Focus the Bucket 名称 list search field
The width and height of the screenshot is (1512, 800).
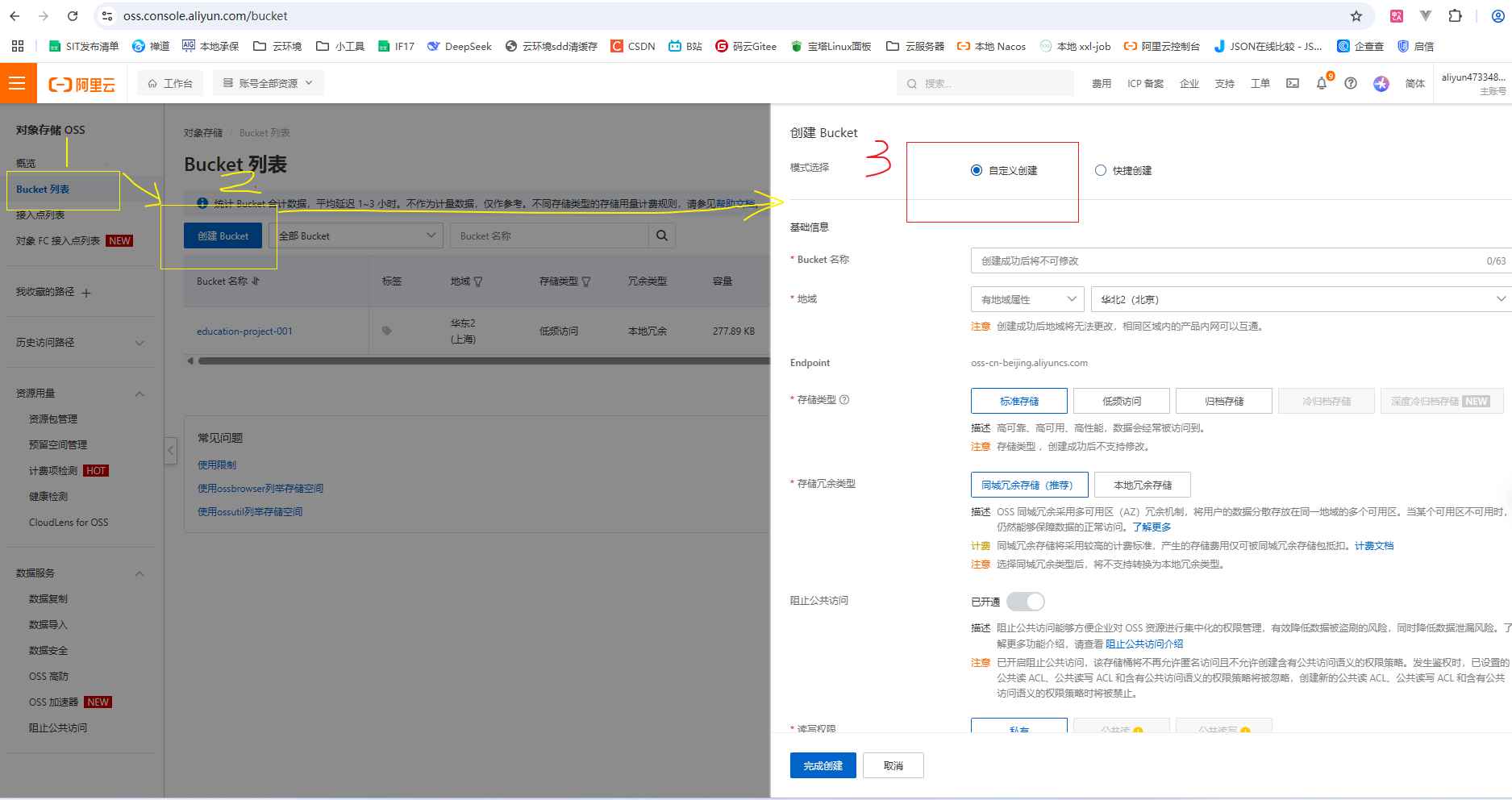point(549,235)
